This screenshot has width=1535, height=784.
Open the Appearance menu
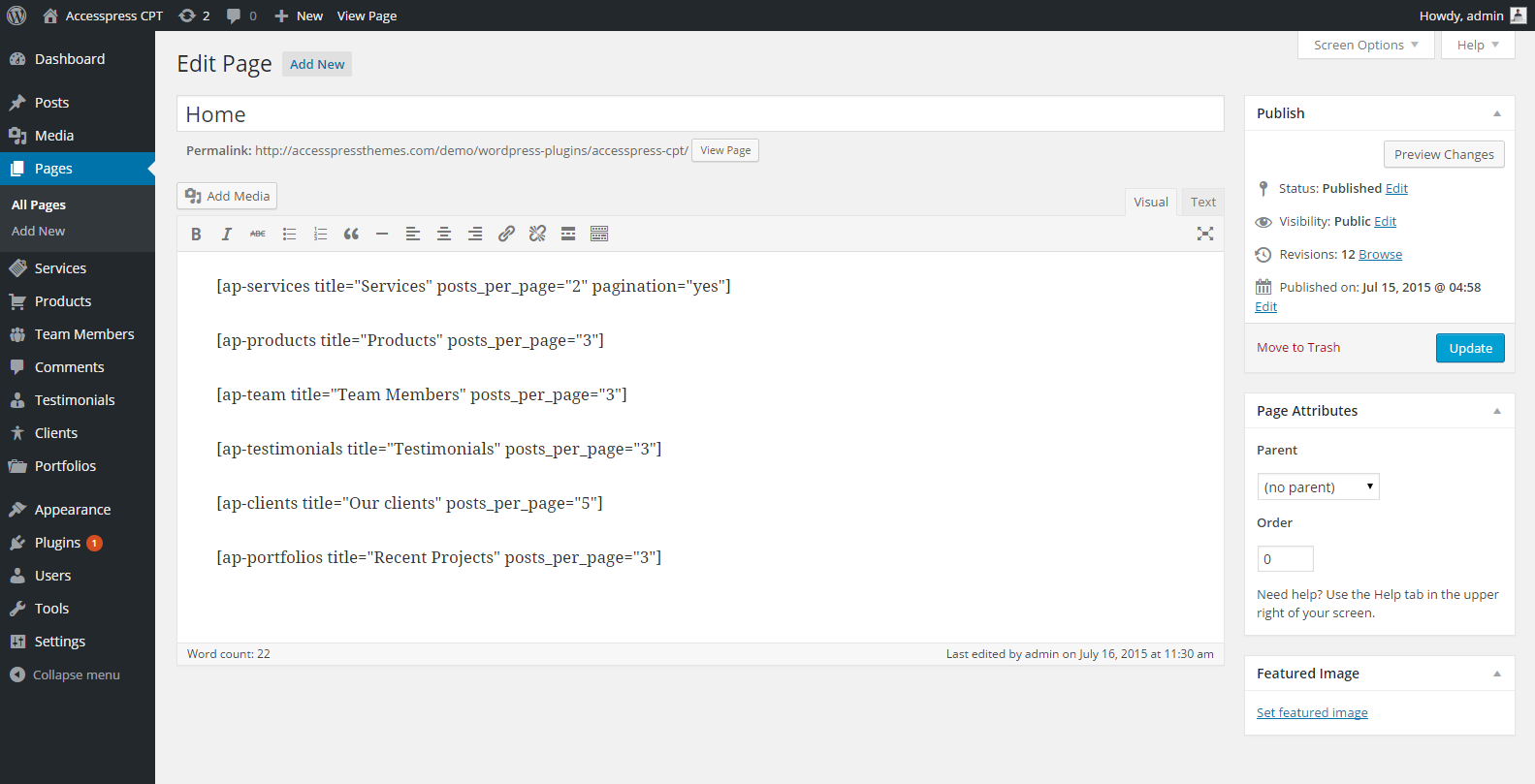pyautogui.click(x=78, y=510)
